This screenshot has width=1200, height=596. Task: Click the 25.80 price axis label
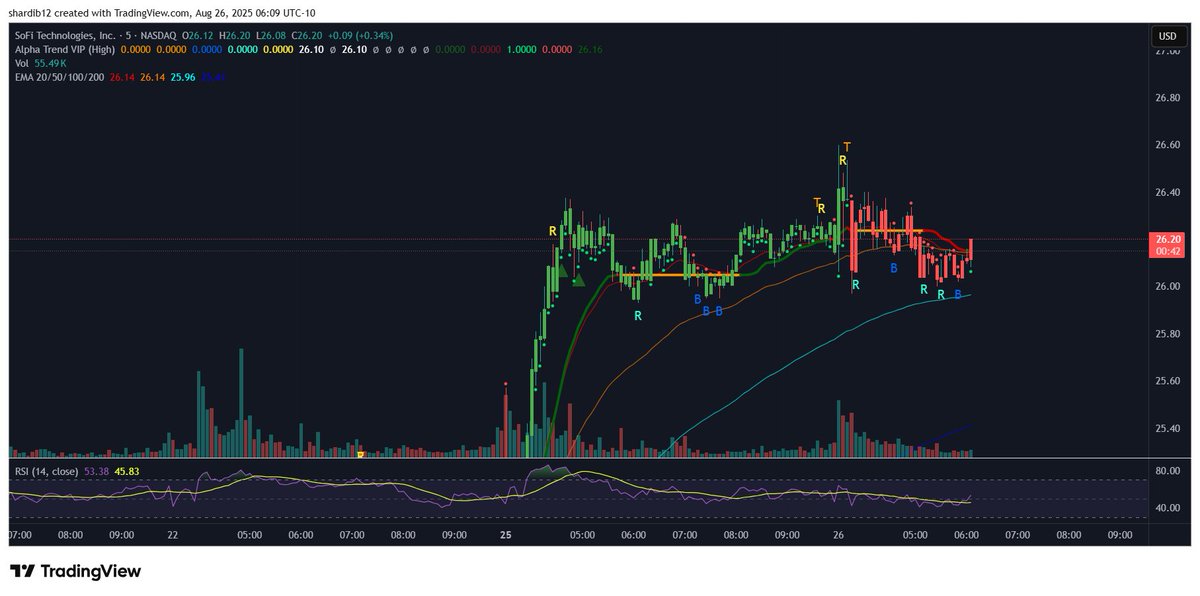[1167, 333]
